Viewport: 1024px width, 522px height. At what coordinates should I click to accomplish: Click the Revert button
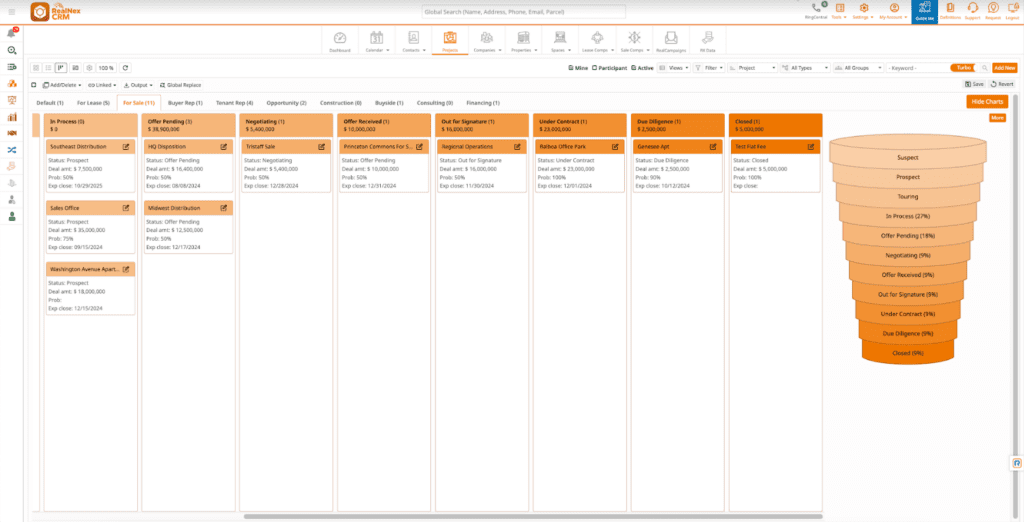point(1002,84)
